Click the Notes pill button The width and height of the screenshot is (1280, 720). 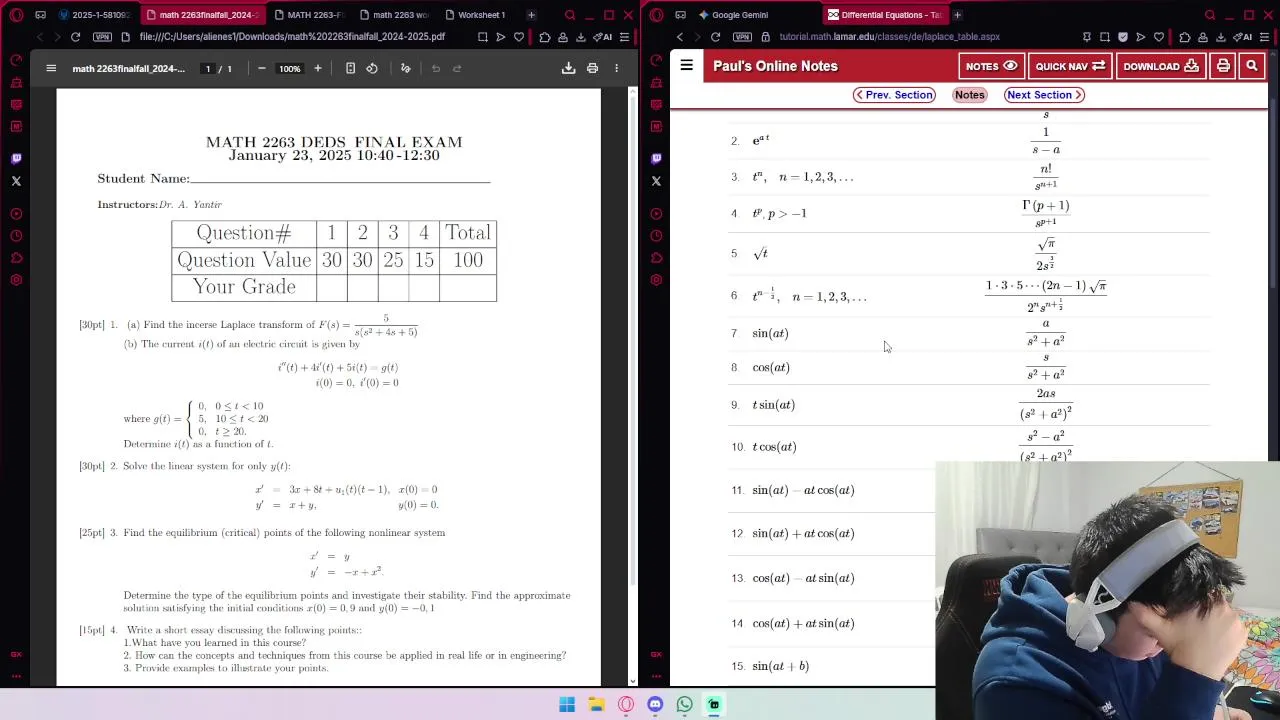click(x=970, y=95)
